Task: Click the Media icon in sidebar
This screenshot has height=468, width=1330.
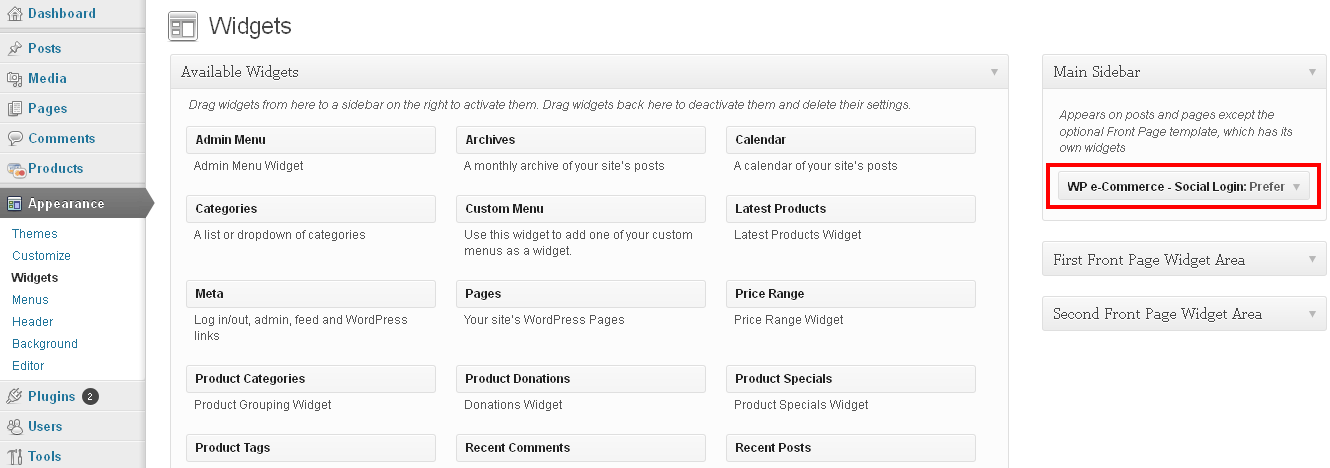Action: (15, 78)
